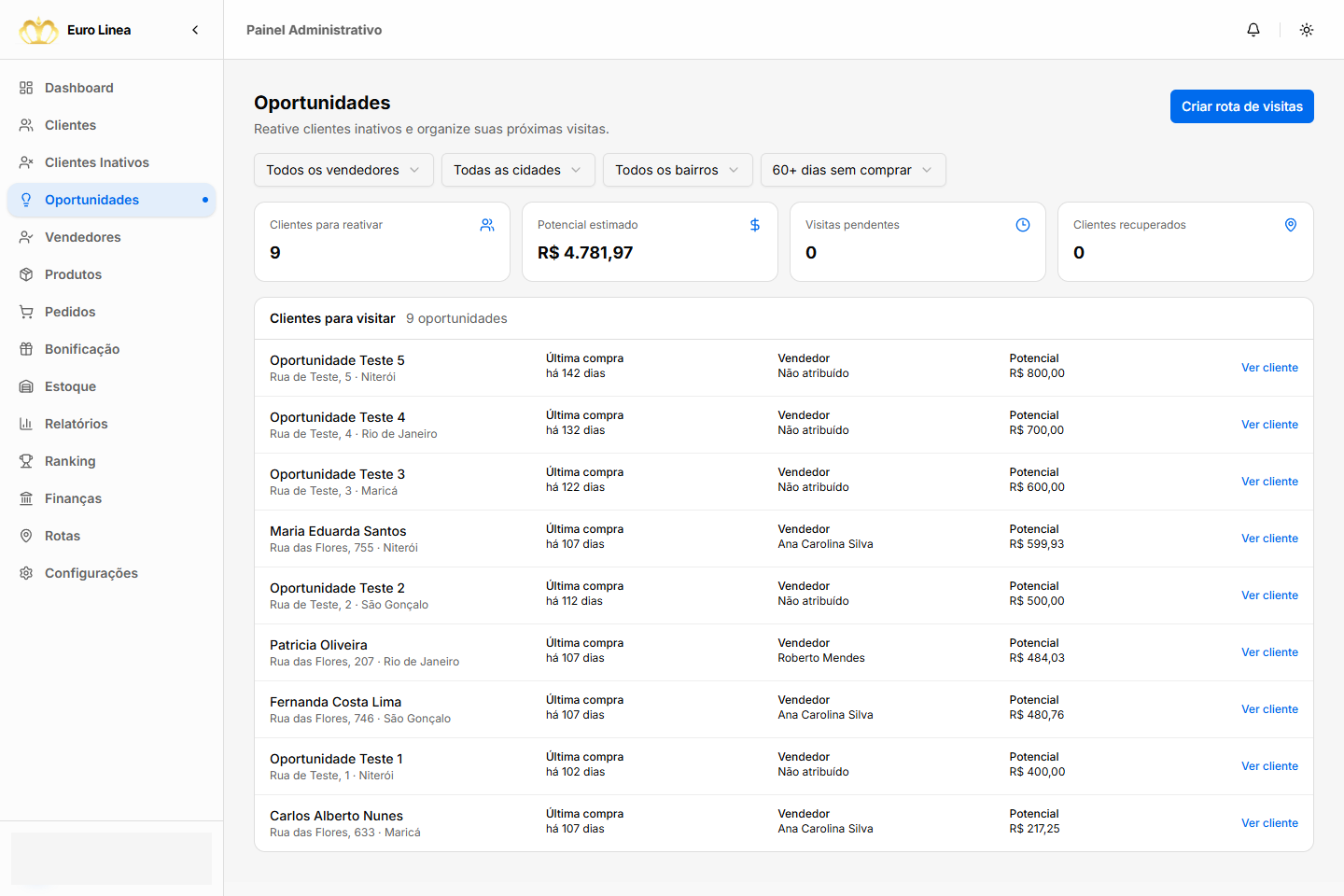Open Ver cliente for Oportunidade Teste 5

coord(1269,368)
